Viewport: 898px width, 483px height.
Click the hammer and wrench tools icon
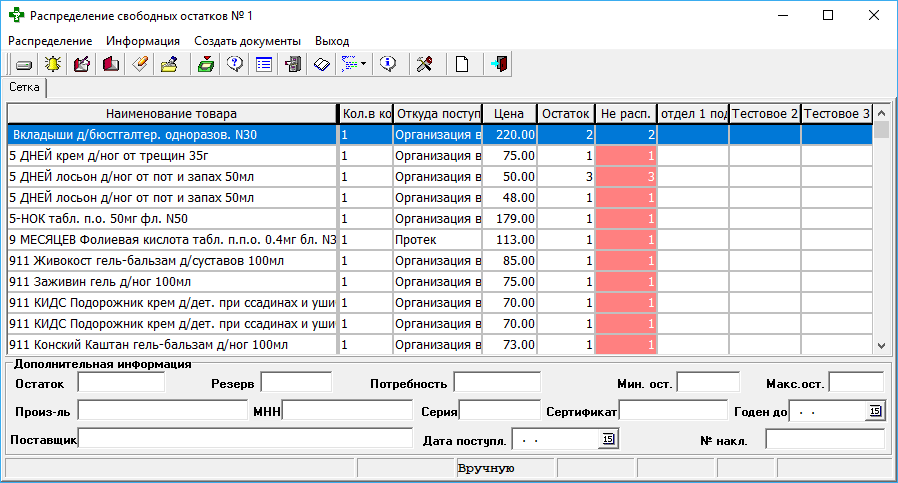pos(424,64)
